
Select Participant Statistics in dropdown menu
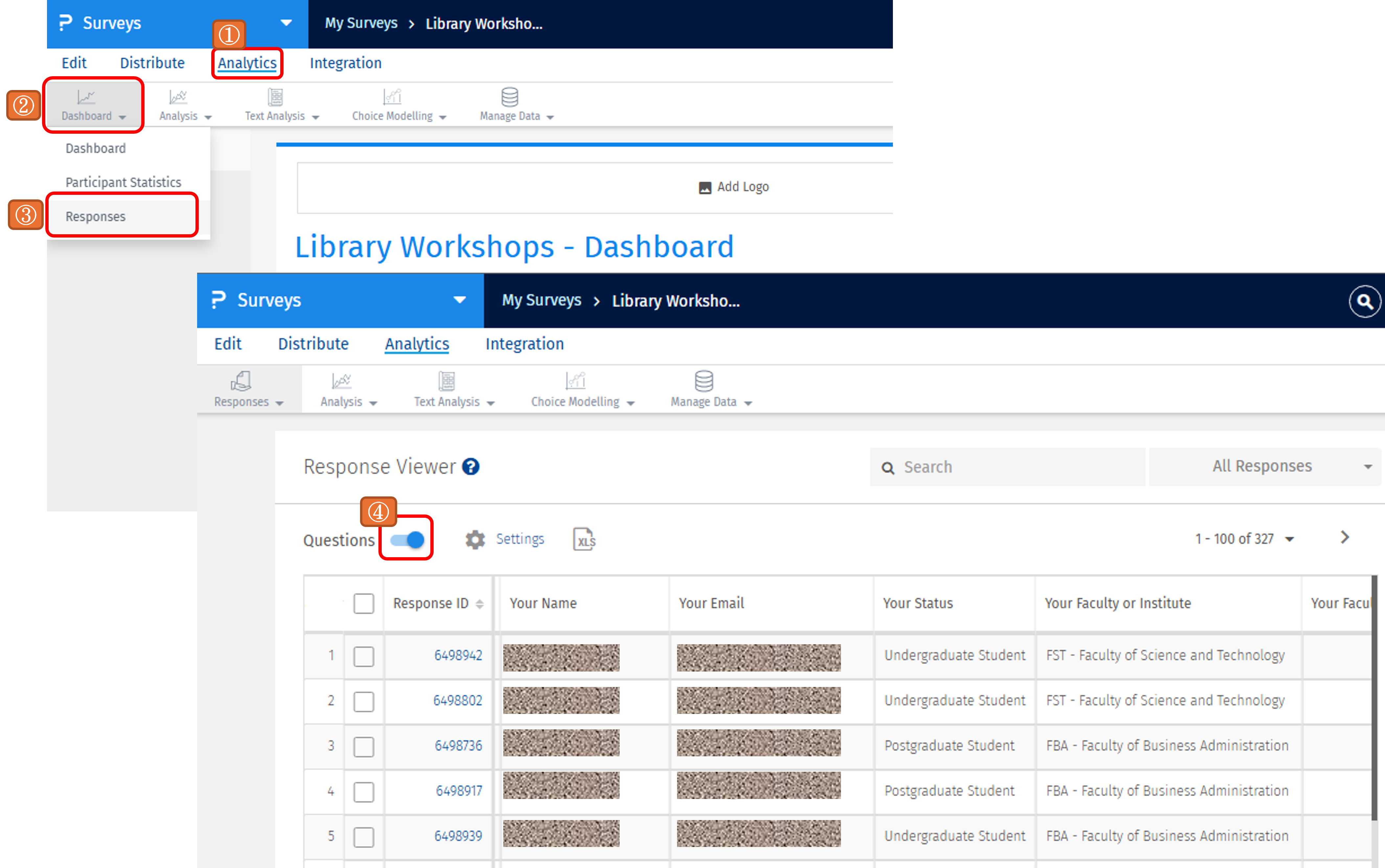click(124, 183)
